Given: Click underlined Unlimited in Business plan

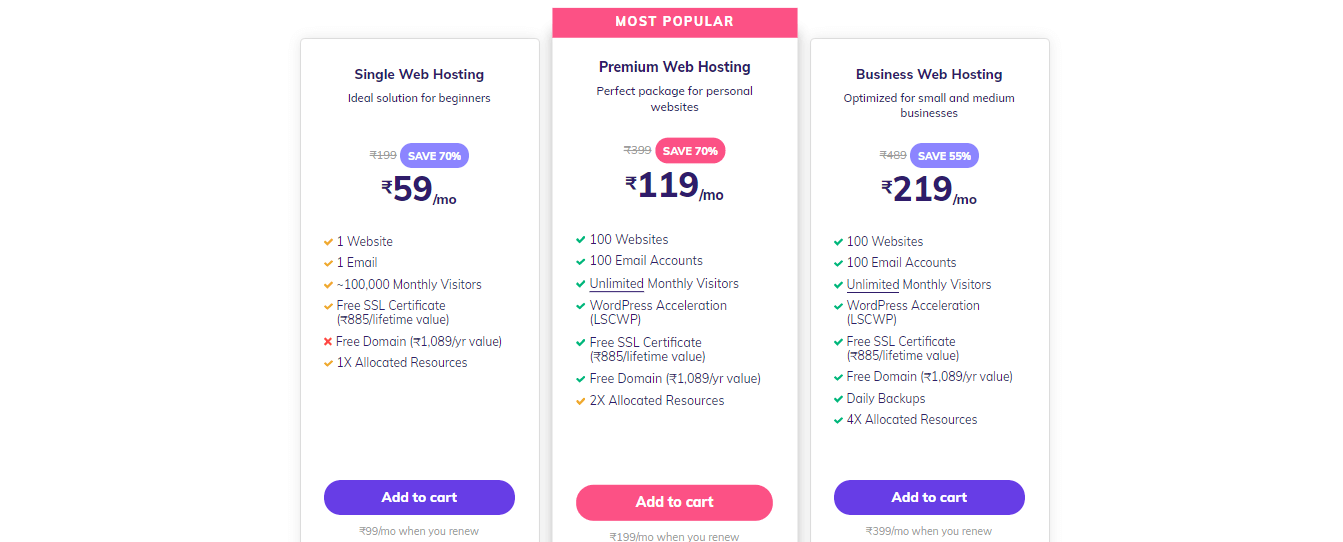Looking at the screenshot, I should (873, 285).
